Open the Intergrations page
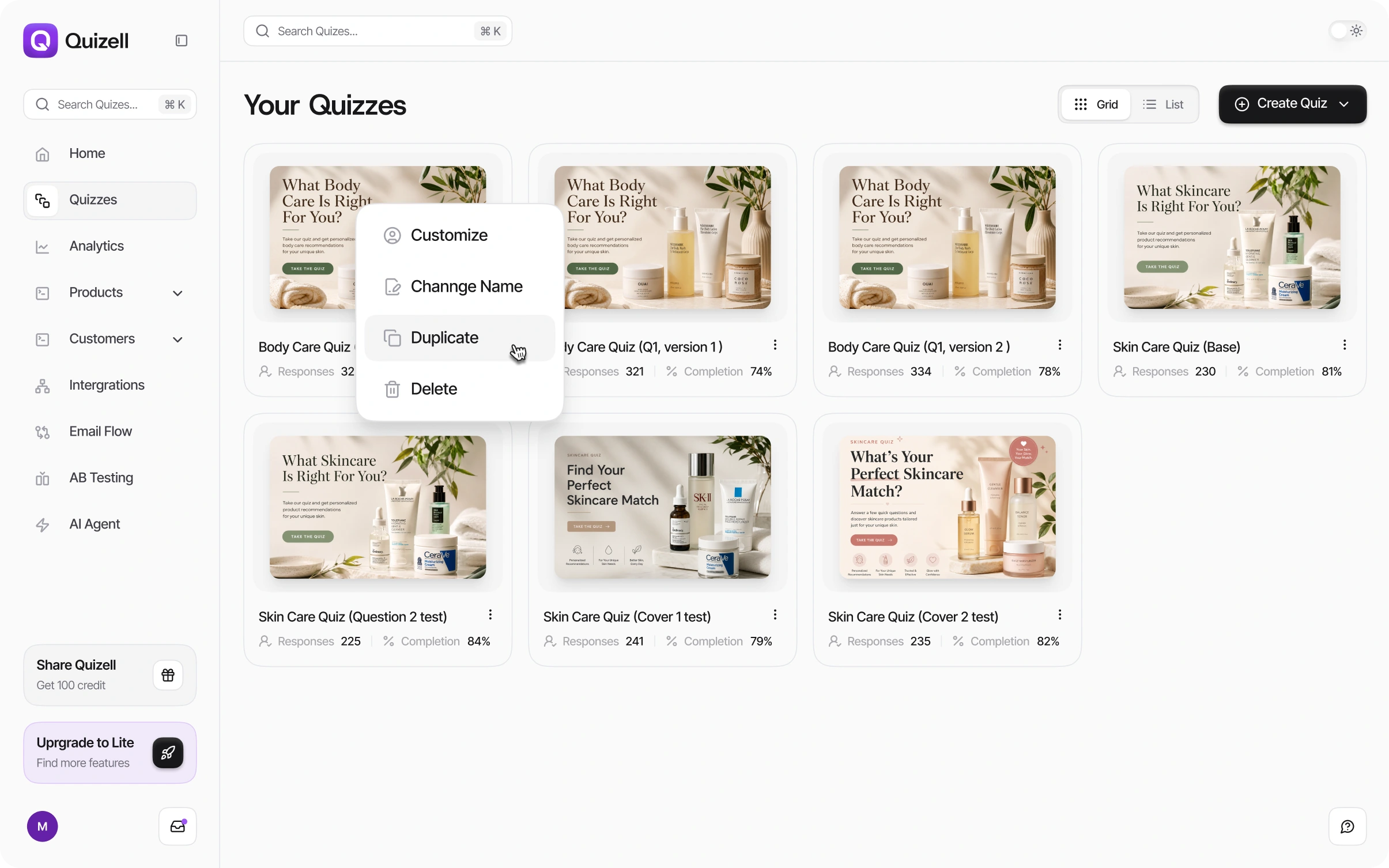This screenshot has width=1389, height=868. tap(110, 386)
